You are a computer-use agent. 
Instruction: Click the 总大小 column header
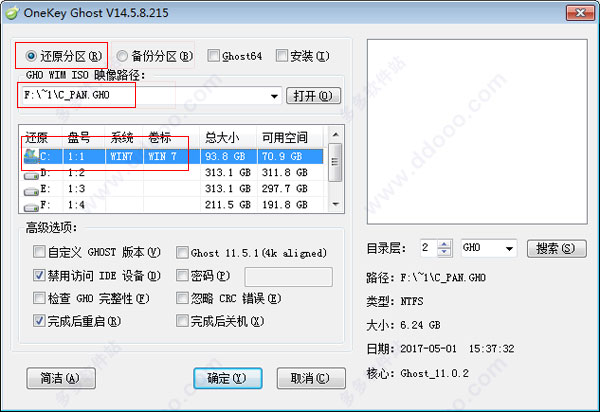[222, 138]
